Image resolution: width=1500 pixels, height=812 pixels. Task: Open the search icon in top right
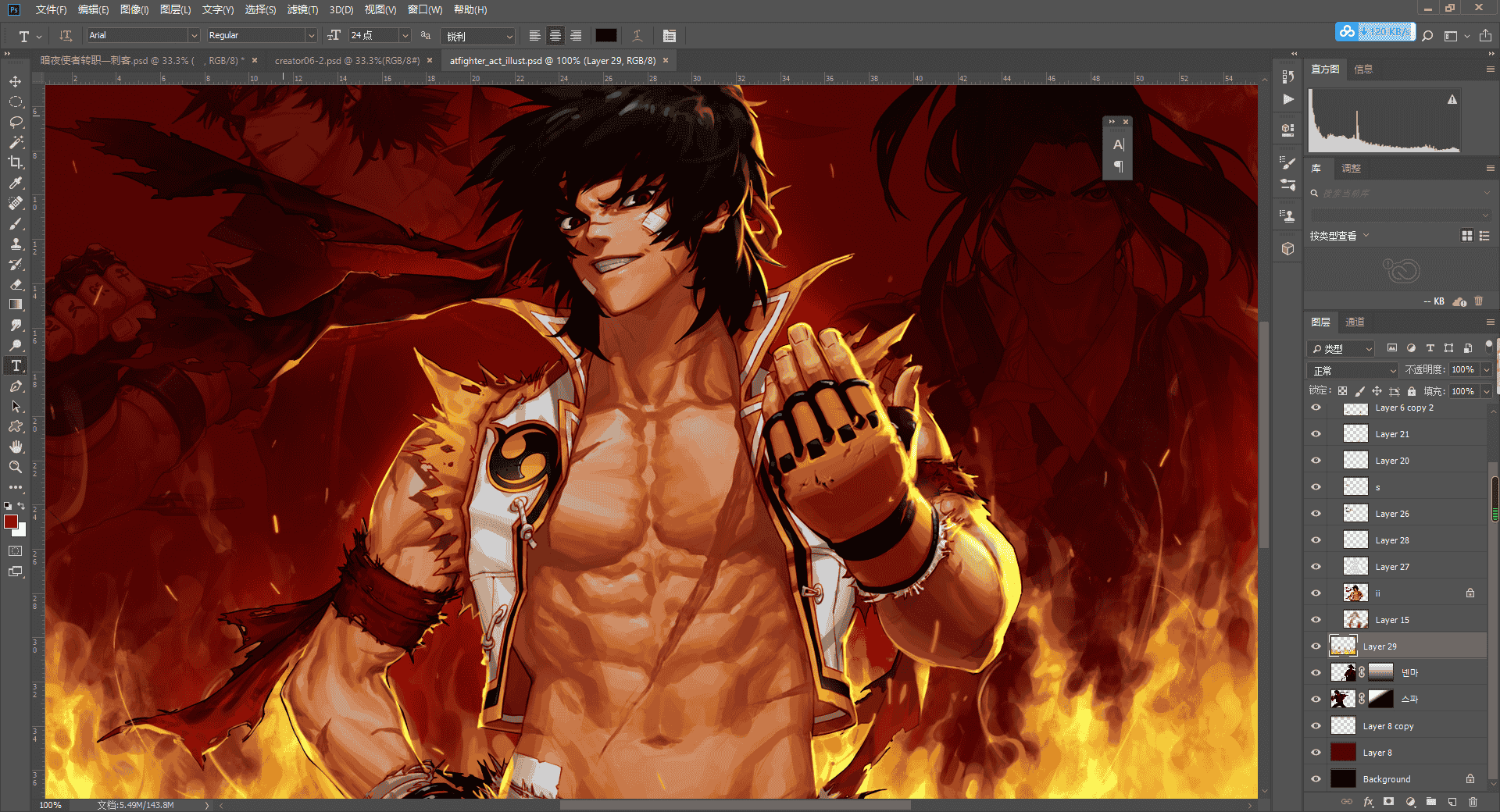coord(1427,36)
